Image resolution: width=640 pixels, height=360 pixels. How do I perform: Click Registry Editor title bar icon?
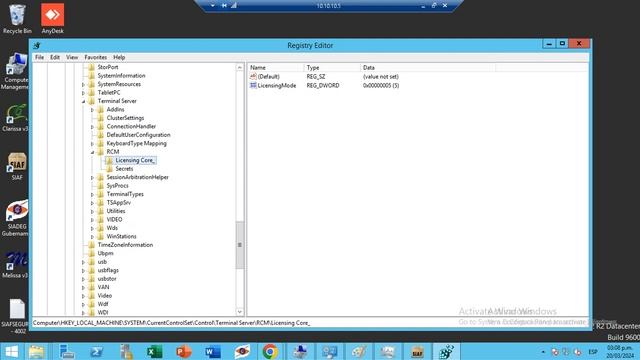[37, 45]
